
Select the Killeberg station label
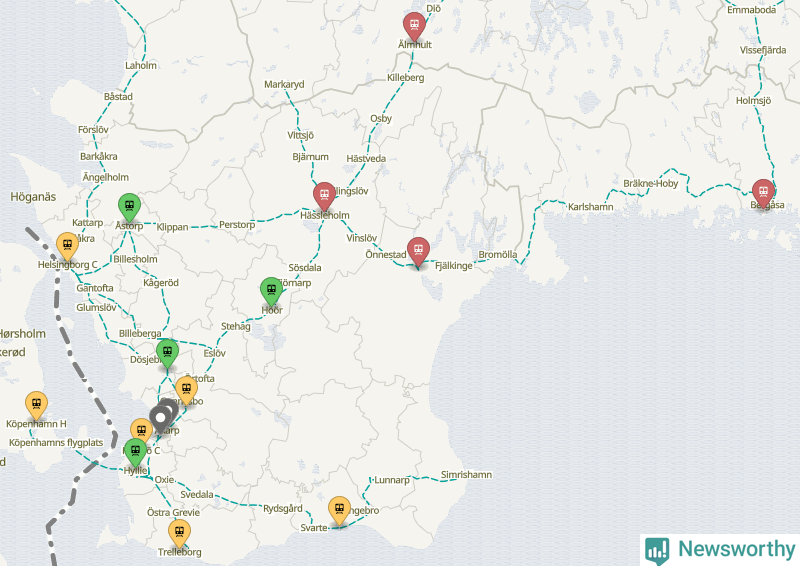405,78
